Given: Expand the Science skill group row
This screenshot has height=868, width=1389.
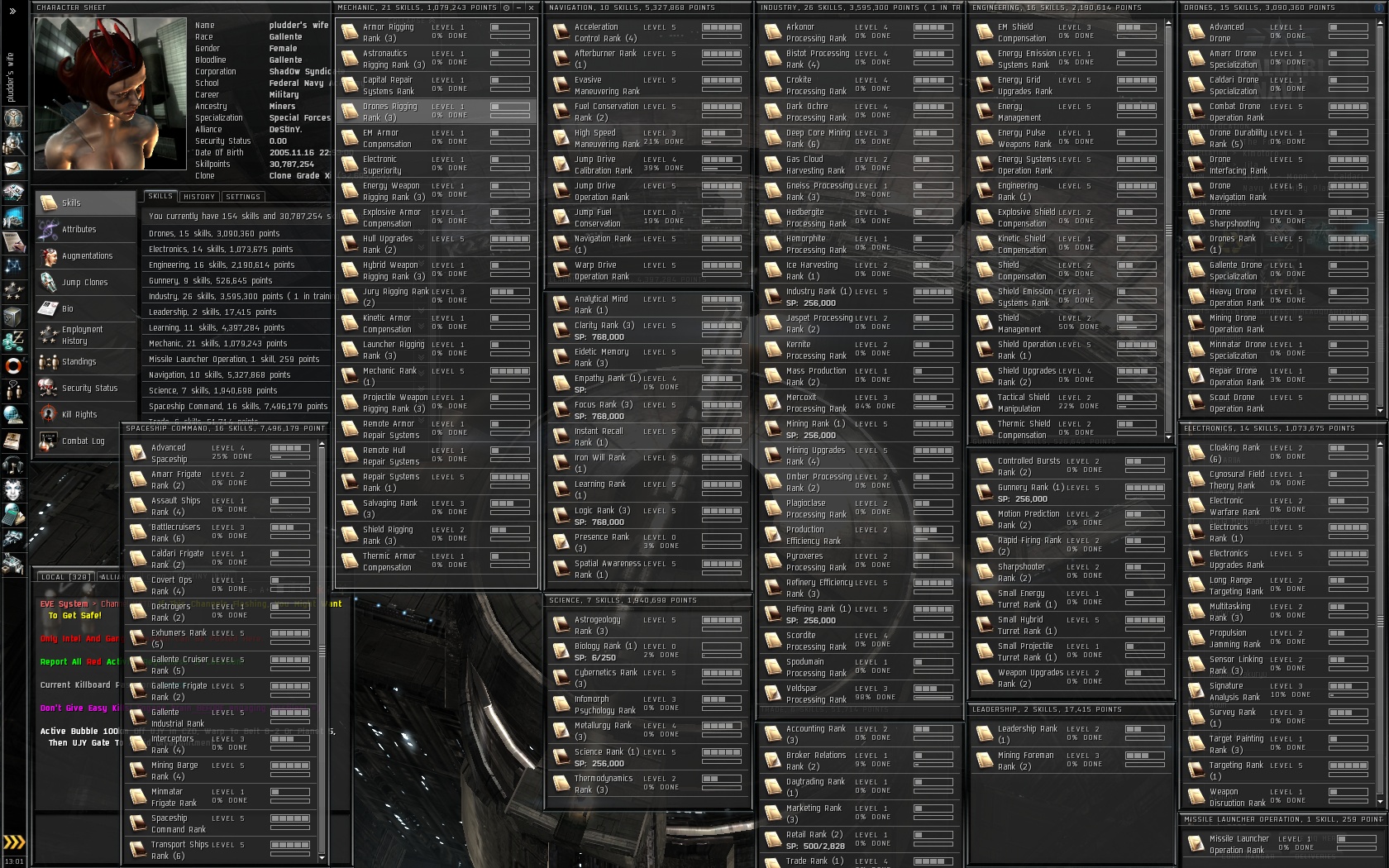Looking at the screenshot, I should (x=237, y=390).
